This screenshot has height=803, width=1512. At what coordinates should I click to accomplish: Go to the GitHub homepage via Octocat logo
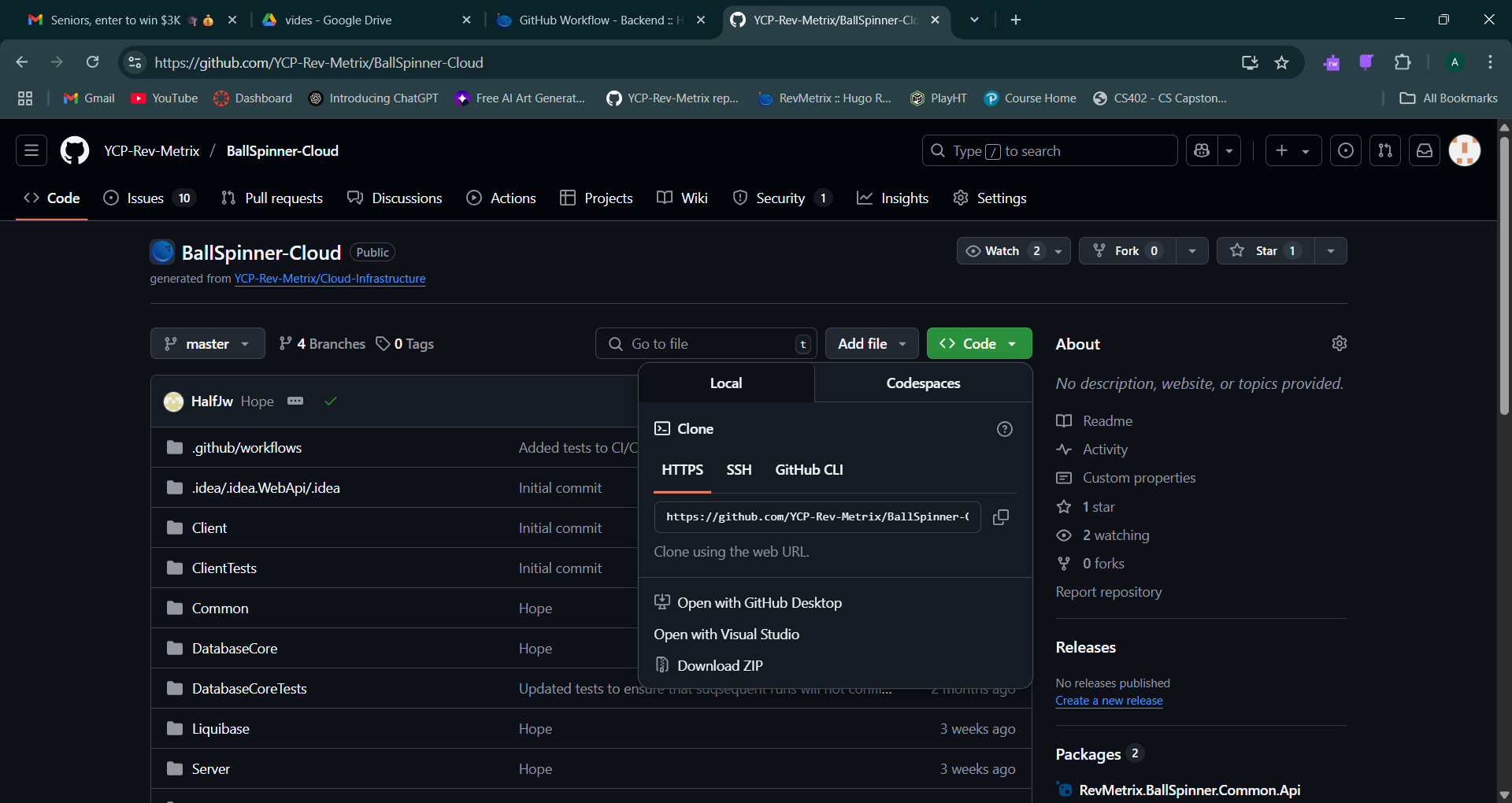tap(75, 150)
